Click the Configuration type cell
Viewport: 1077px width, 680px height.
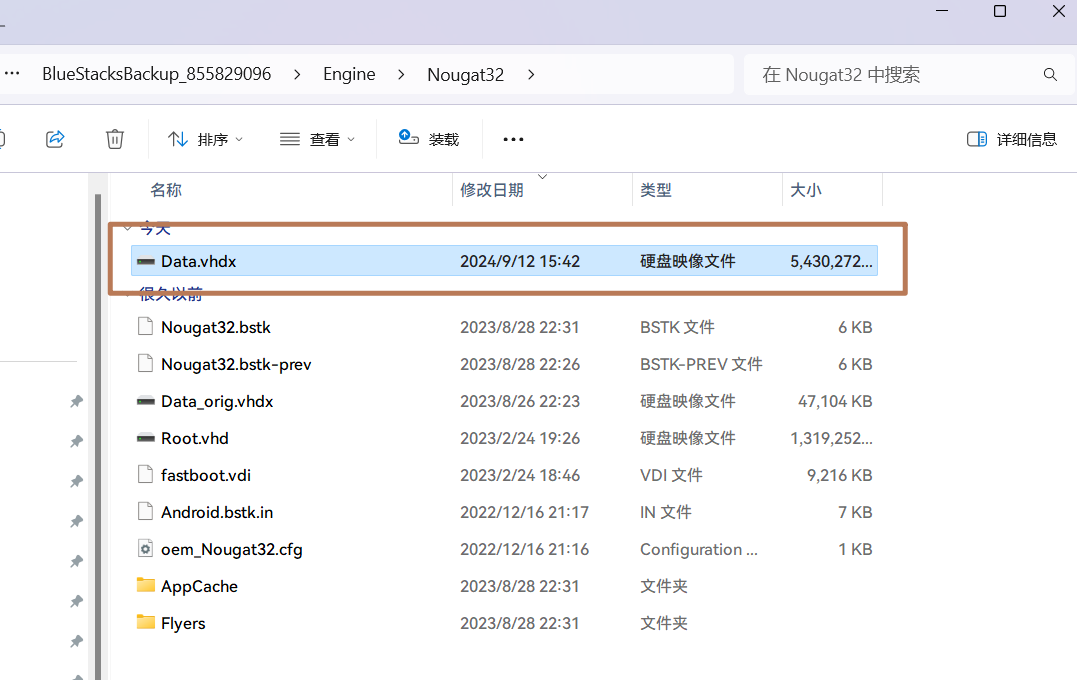pos(699,549)
